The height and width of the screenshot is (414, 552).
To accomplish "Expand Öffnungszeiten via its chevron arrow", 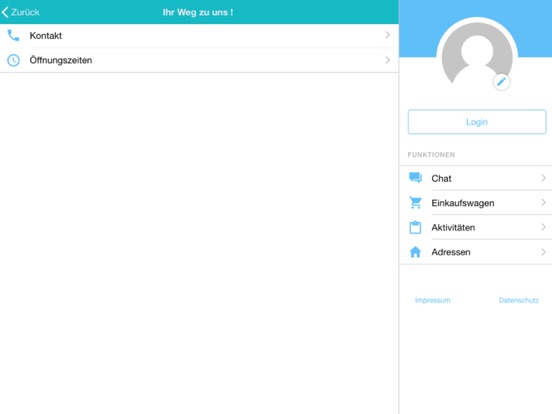I will click(388, 60).
